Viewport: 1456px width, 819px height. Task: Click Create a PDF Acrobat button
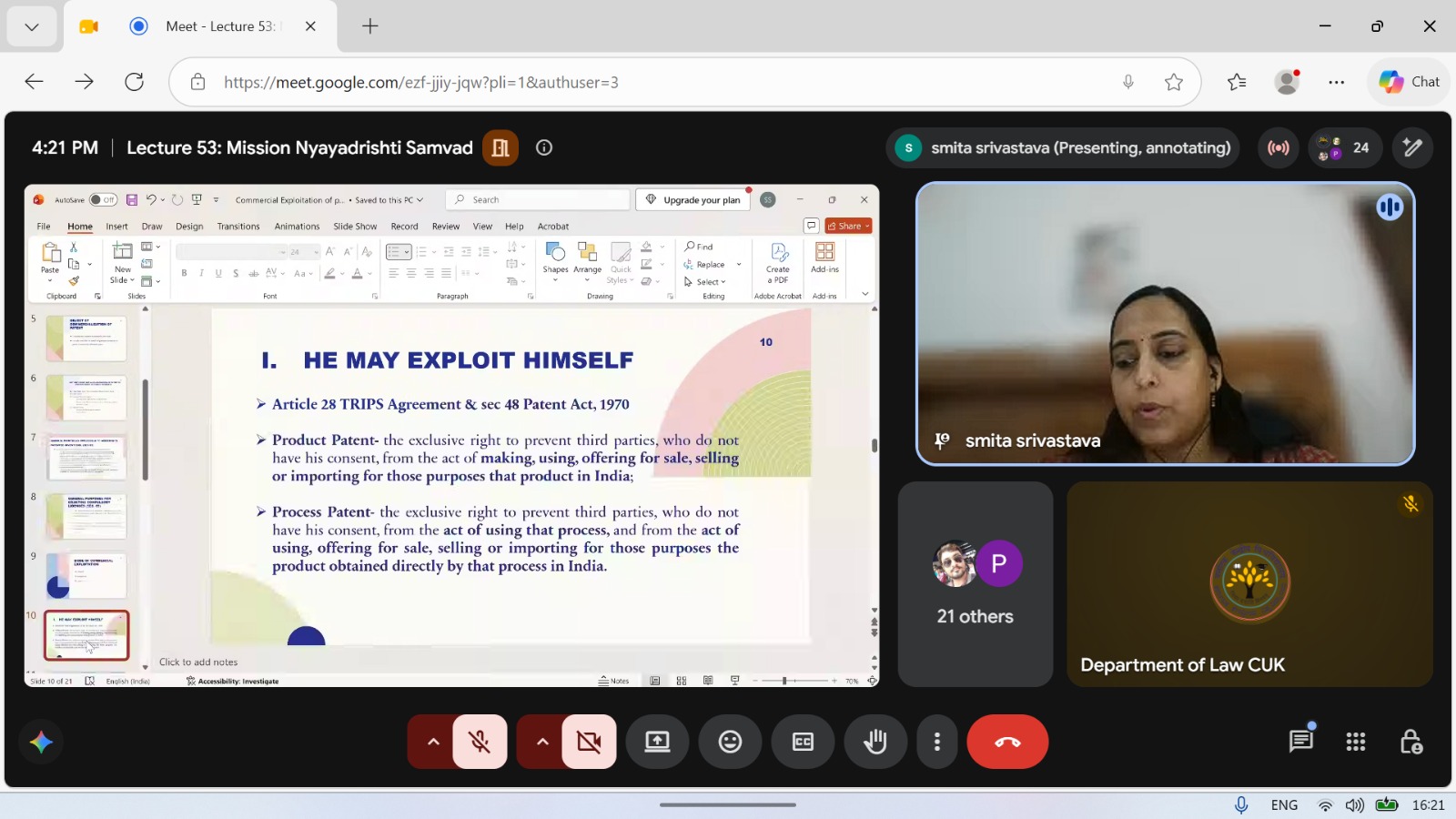coord(778,264)
